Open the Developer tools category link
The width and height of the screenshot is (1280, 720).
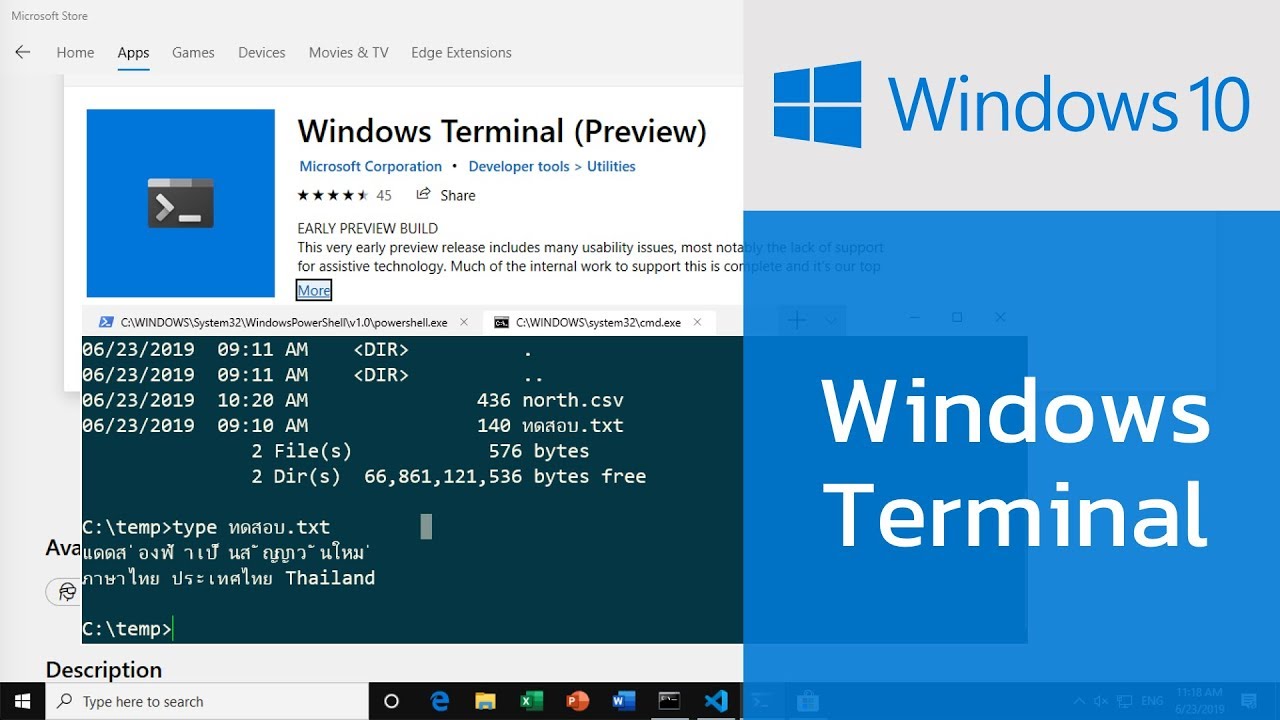pyautogui.click(x=519, y=166)
